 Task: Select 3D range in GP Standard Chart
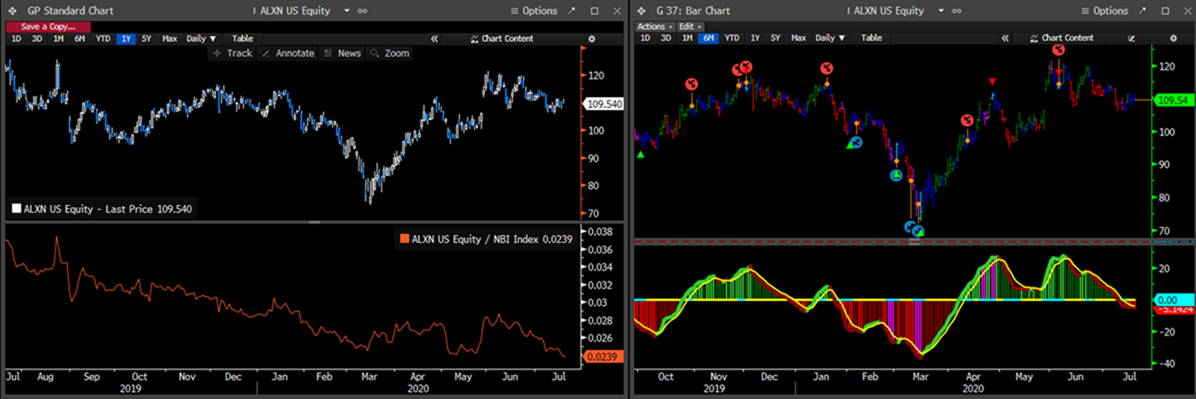click(37, 38)
